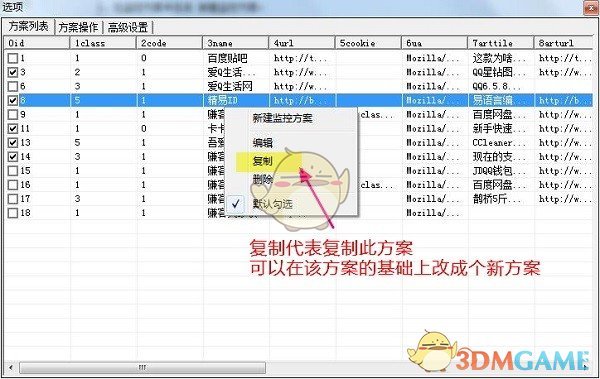Click the QQ6.5.8... article title cell
Viewport: 600px width, 379px height.
tap(496, 86)
